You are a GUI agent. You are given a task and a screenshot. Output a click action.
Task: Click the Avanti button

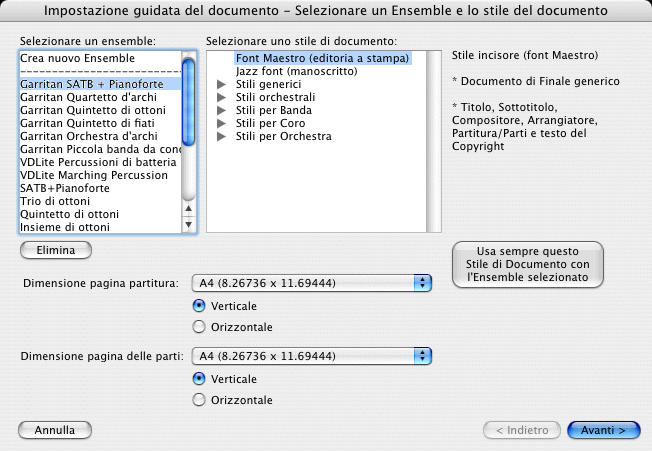pyautogui.click(x=603, y=430)
